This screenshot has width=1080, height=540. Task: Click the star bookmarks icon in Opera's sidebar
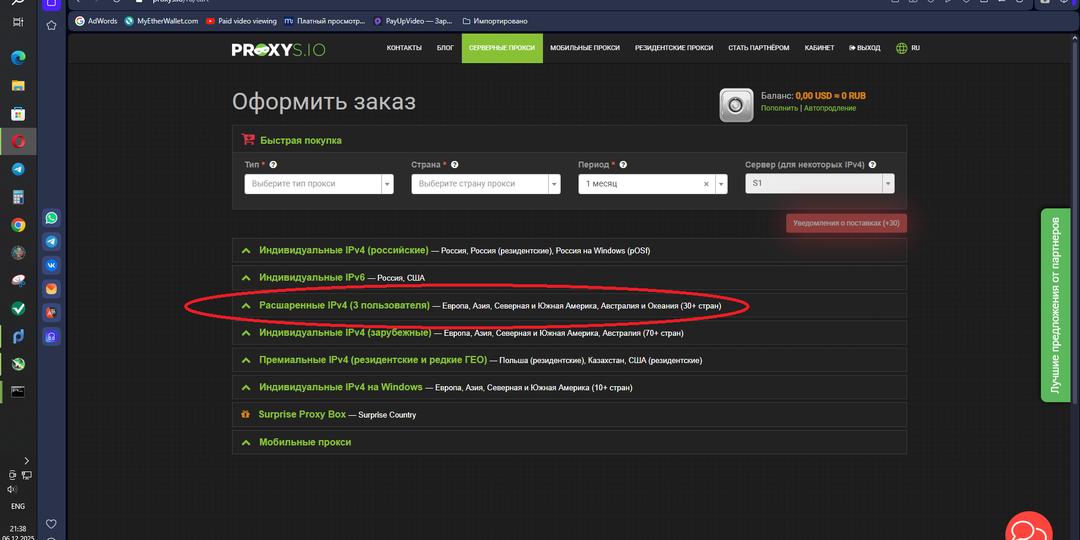[x=51, y=25]
